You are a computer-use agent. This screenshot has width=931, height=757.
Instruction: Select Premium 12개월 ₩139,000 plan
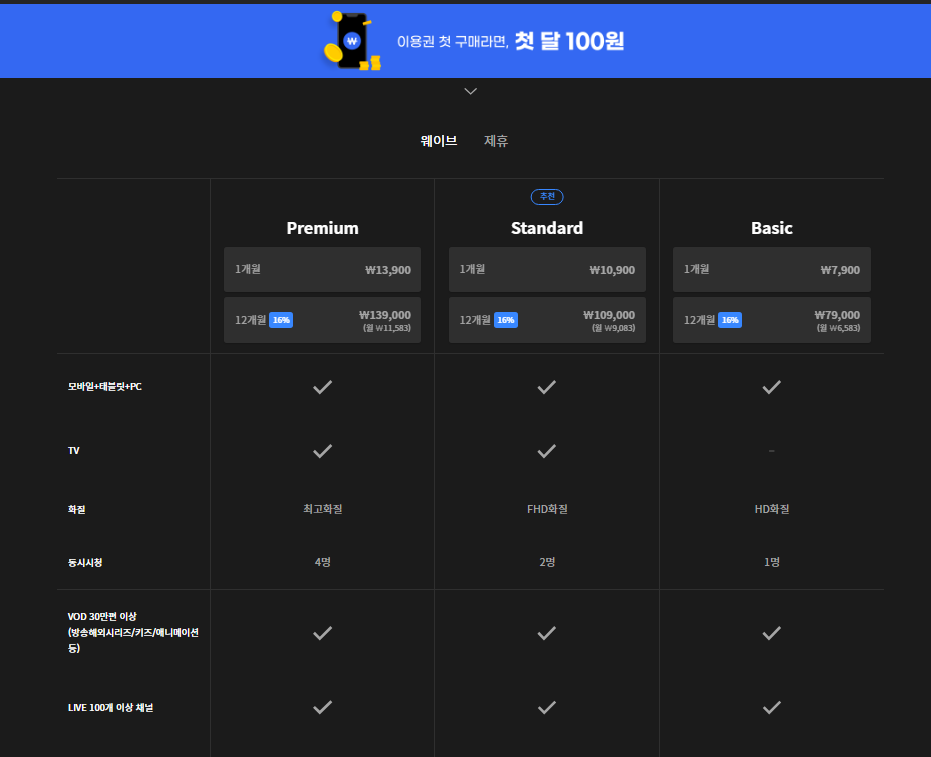322,320
